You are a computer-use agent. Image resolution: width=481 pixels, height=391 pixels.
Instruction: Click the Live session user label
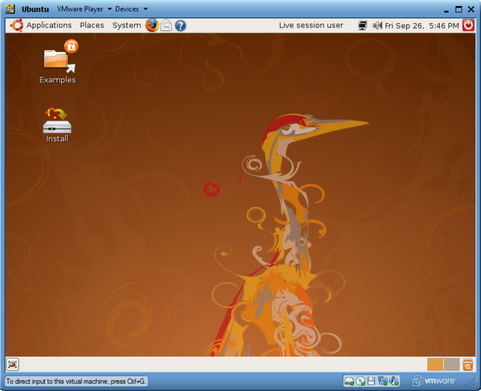click(x=311, y=25)
